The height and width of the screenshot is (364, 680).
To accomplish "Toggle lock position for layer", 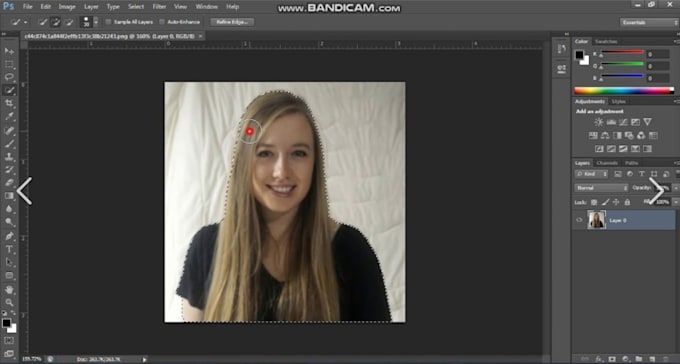I will tap(616, 202).
